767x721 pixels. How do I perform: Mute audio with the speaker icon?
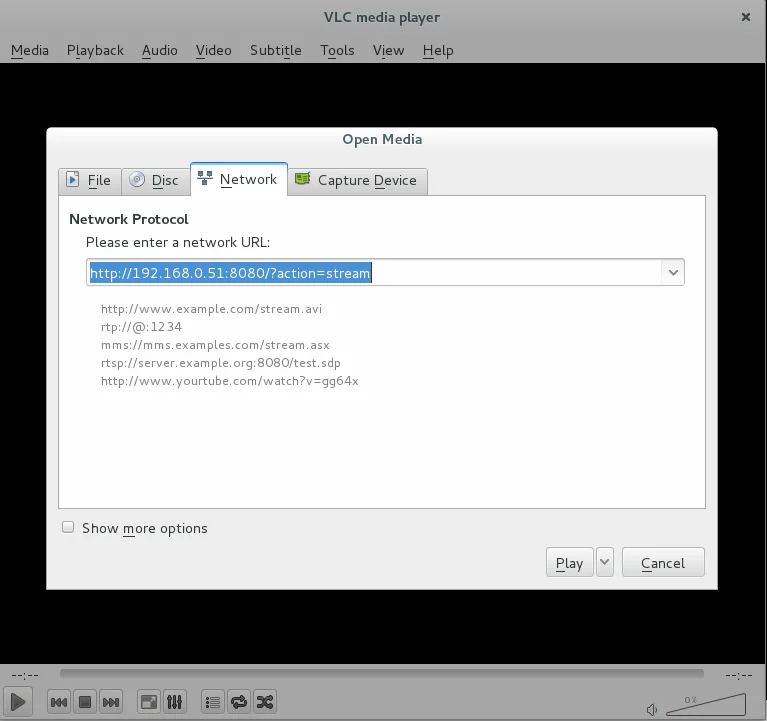652,709
